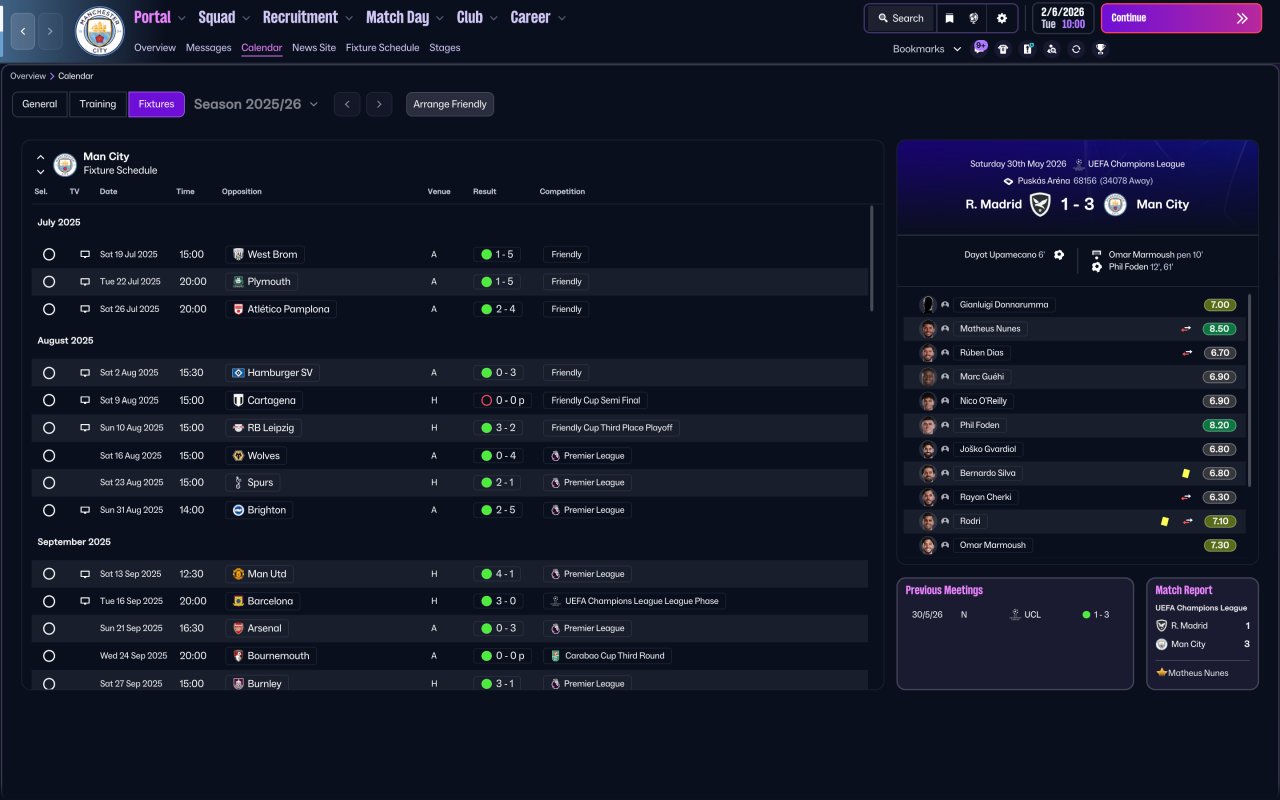This screenshot has width=1280, height=800.
Task: Collapse the Man City panel with up chevron
Action: 40,157
